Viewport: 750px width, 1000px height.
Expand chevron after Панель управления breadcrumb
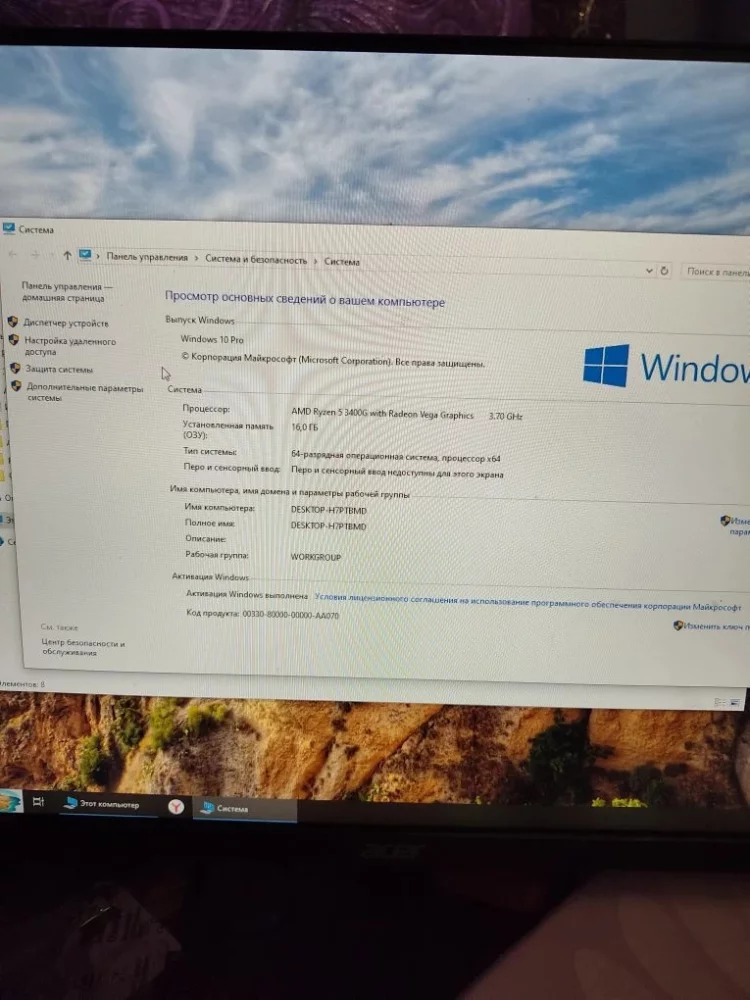[197, 259]
